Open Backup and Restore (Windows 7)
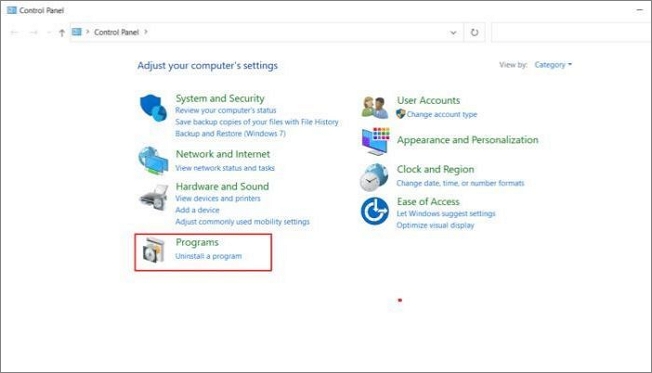652x373 pixels. [x=230, y=133]
